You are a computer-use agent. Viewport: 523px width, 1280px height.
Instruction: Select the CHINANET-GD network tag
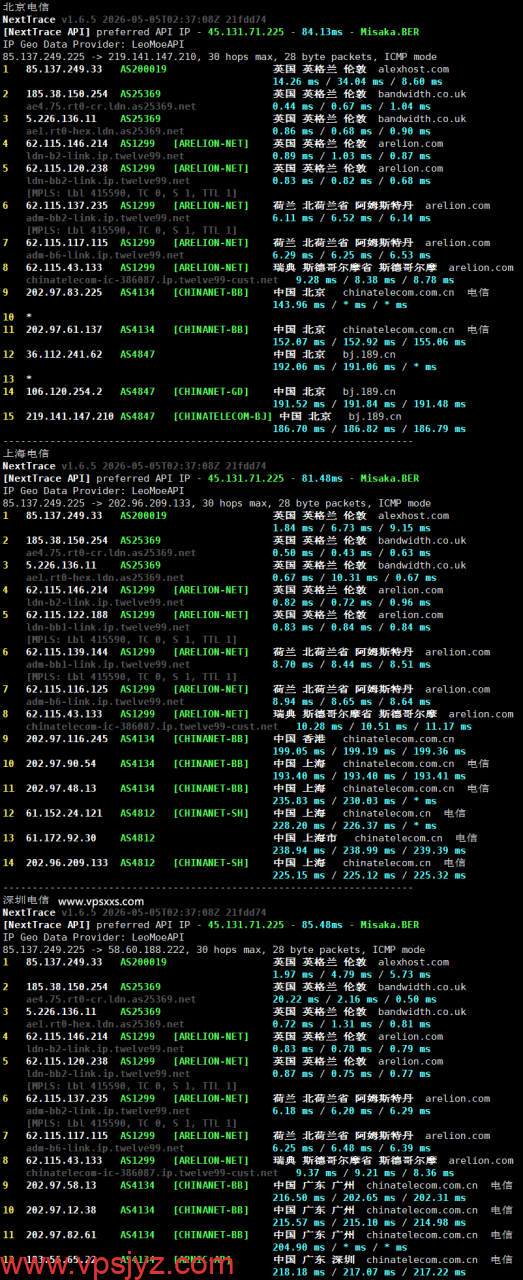click(x=211, y=391)
